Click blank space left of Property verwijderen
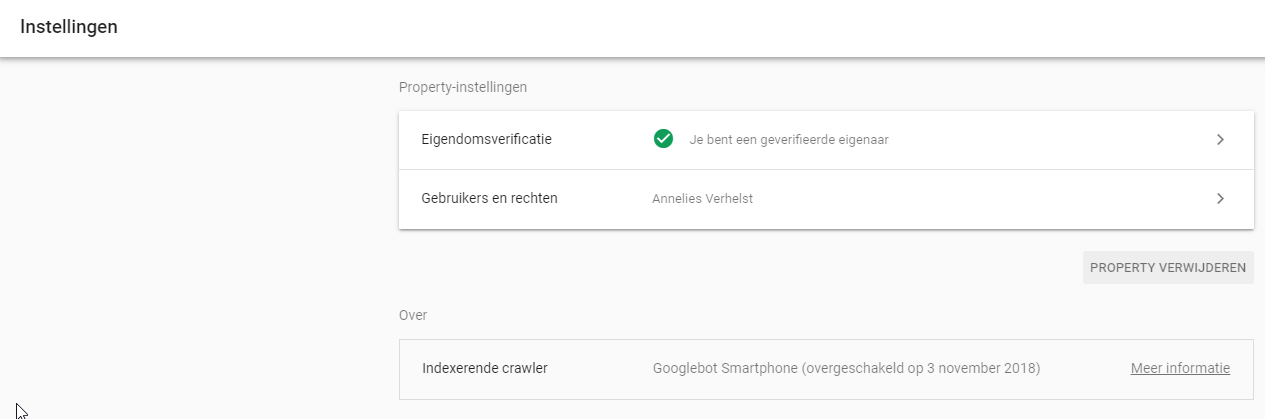 coord(740,267)
